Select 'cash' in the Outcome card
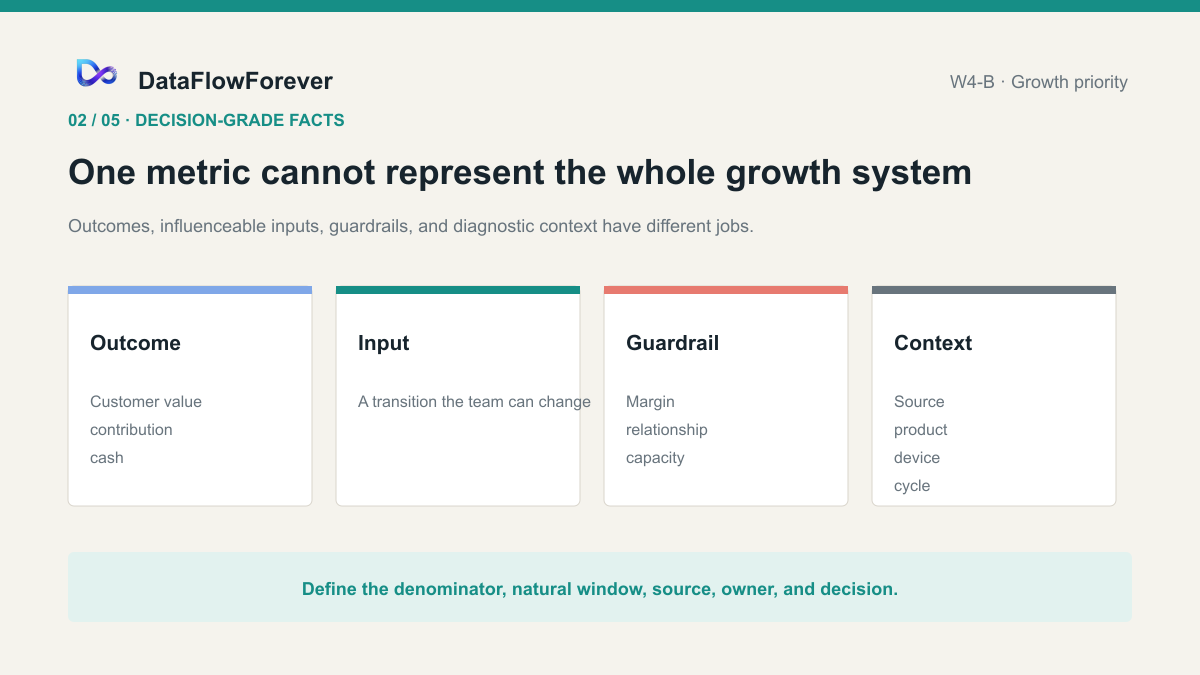This screenshot has height=675, width=1200. point(107,458)
